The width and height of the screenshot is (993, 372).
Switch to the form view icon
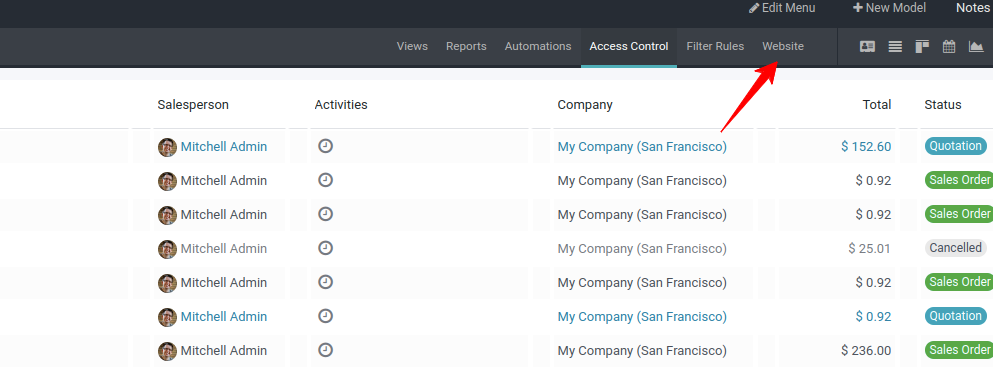(867, 46)
